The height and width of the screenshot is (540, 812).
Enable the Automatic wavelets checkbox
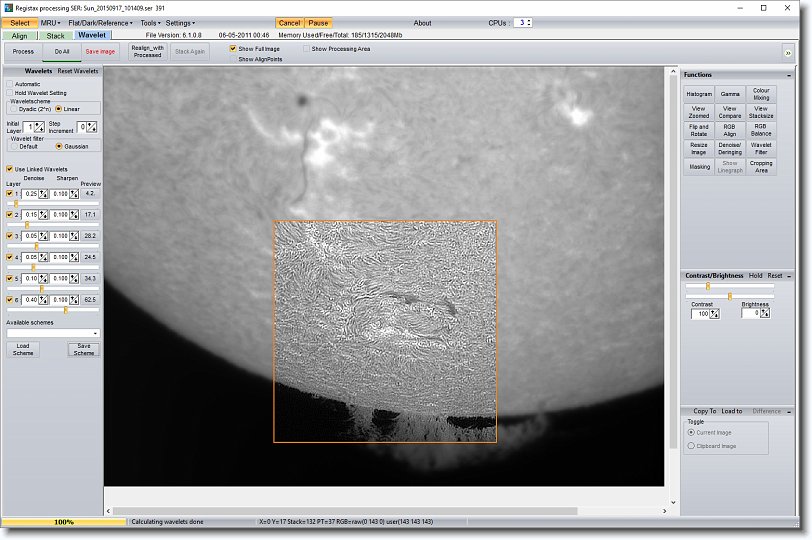(9, 84)
